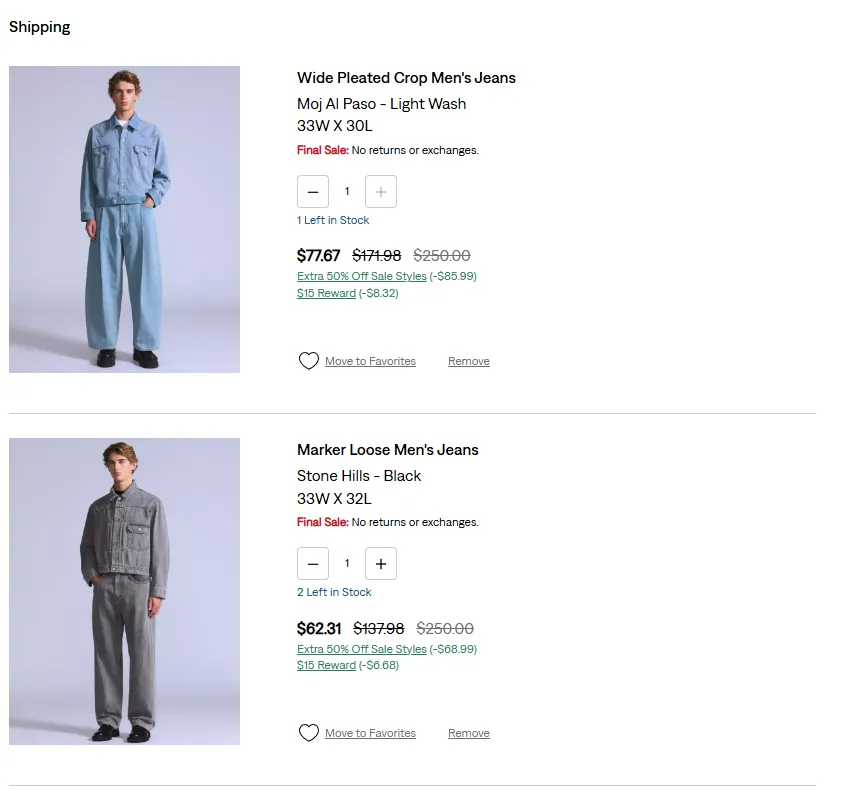The height and width of the screenshot is (805, 841).
Task: Decrease quantity of Marker Loose Jeans
Action: [x=313, y=564]
